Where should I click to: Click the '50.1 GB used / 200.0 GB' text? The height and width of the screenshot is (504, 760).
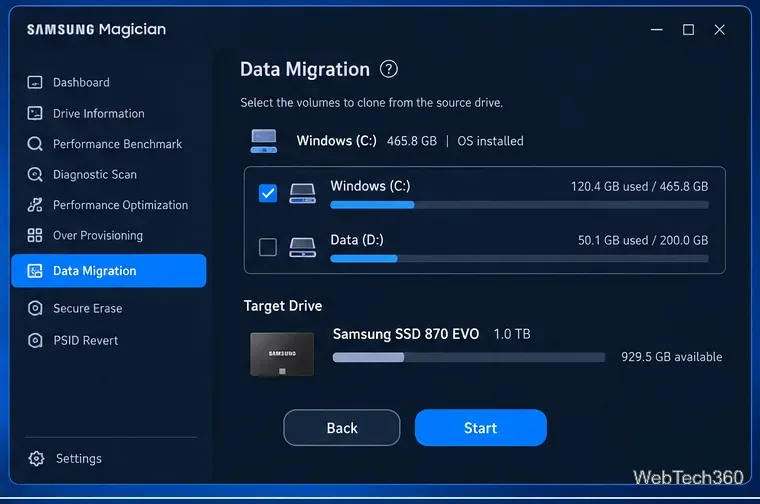click(x=643, y=240)
